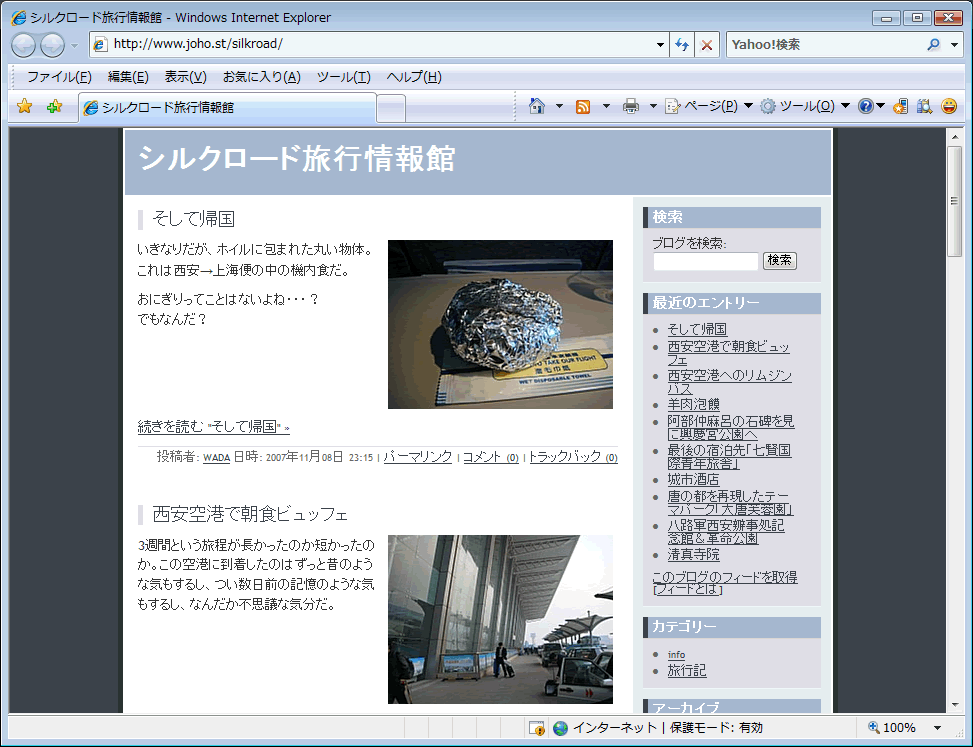Click the smiley face toolbar icon

[x=948, y=106]
